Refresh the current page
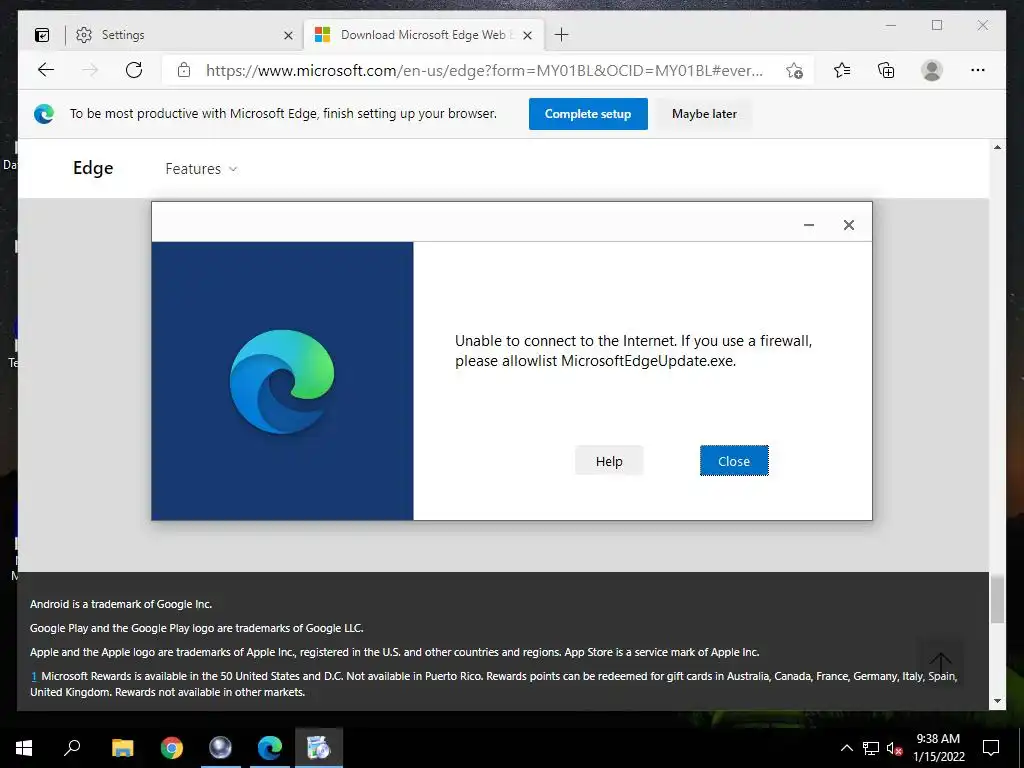 (134, 70)
